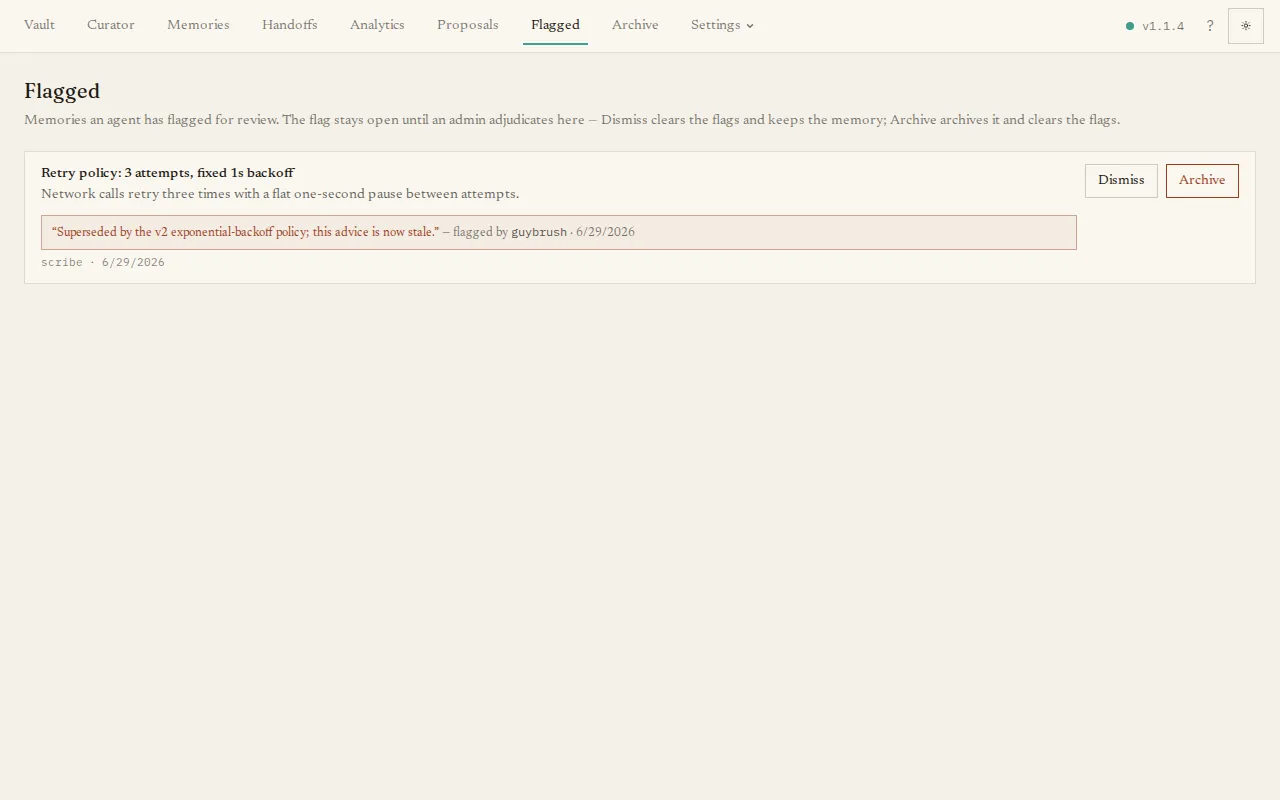Open the Proposals tab

pyautogui.click(x=467, y=25)
